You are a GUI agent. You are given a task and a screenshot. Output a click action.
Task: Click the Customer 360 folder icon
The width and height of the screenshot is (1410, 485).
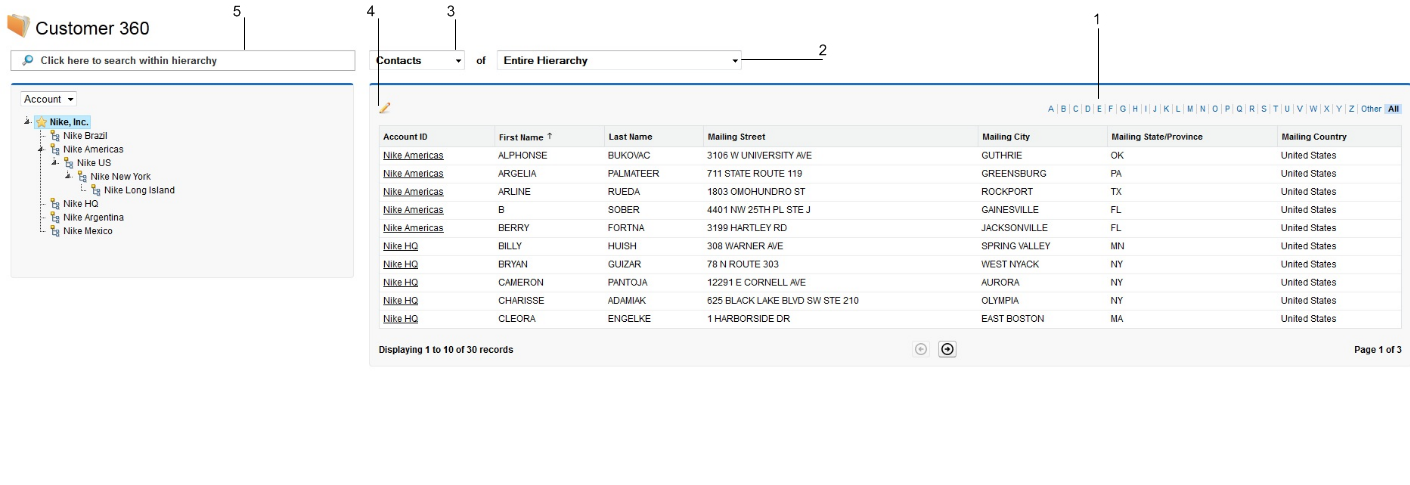click(x=18, y=26)
